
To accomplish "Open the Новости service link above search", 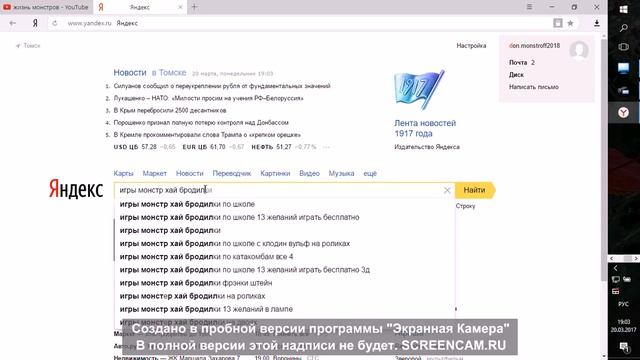I will pos(189,173).
